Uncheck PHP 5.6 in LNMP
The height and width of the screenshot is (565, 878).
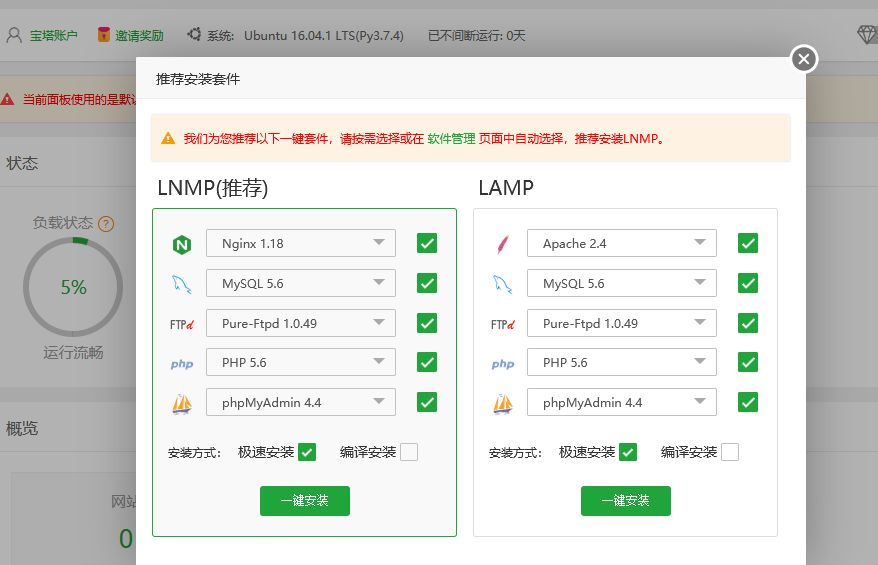427,362
